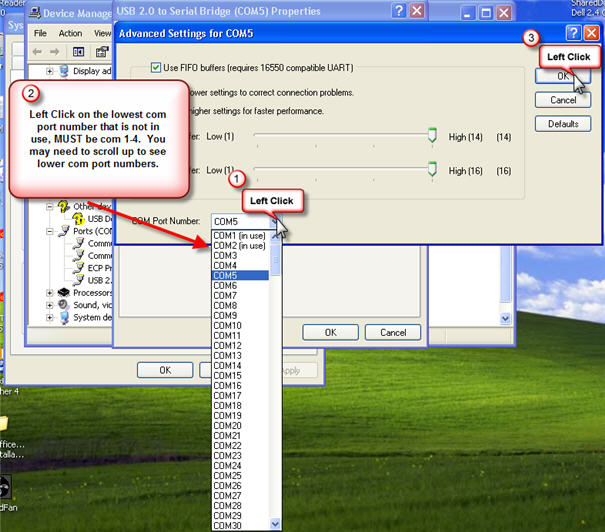Collapse the Ports (COM & LPT) node
The width and height of the screenshot is (605, 532).
tap(49, 231)
